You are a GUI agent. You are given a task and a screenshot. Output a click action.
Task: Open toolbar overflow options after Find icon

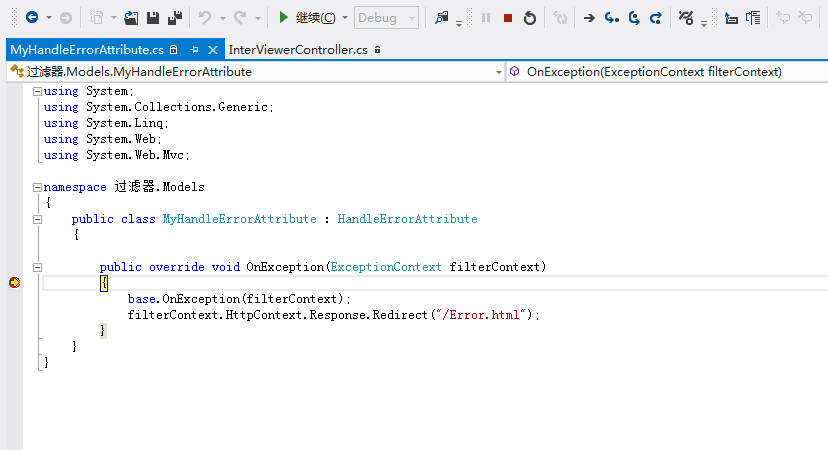pyautogui.click(x=459, y=23)
